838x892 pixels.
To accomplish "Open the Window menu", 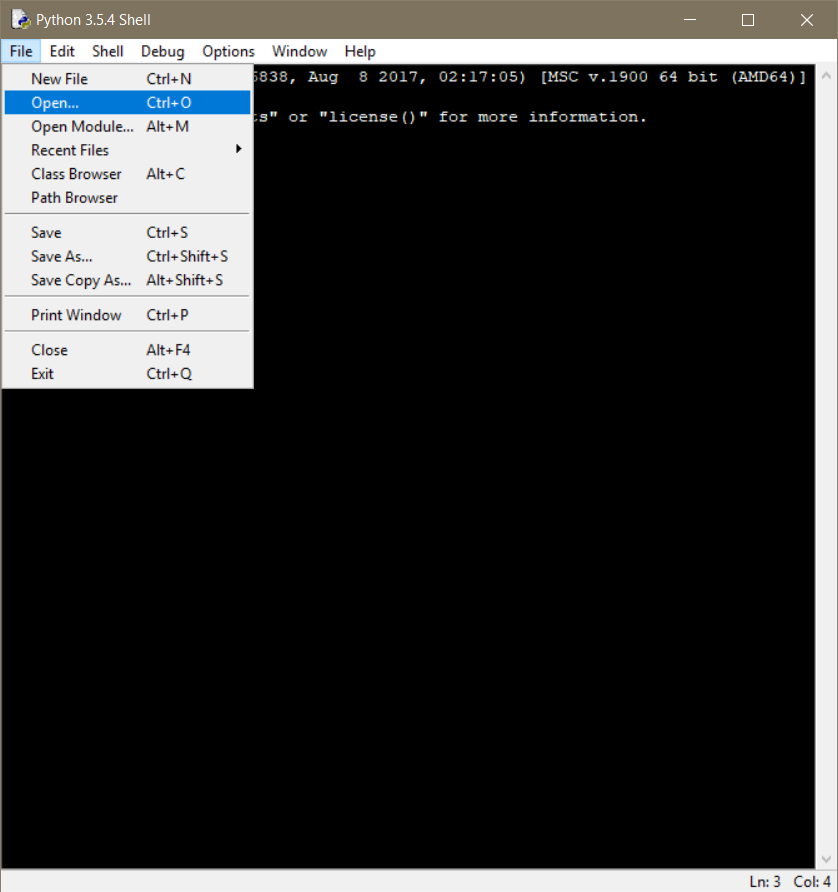I will (x=299, y=51).
